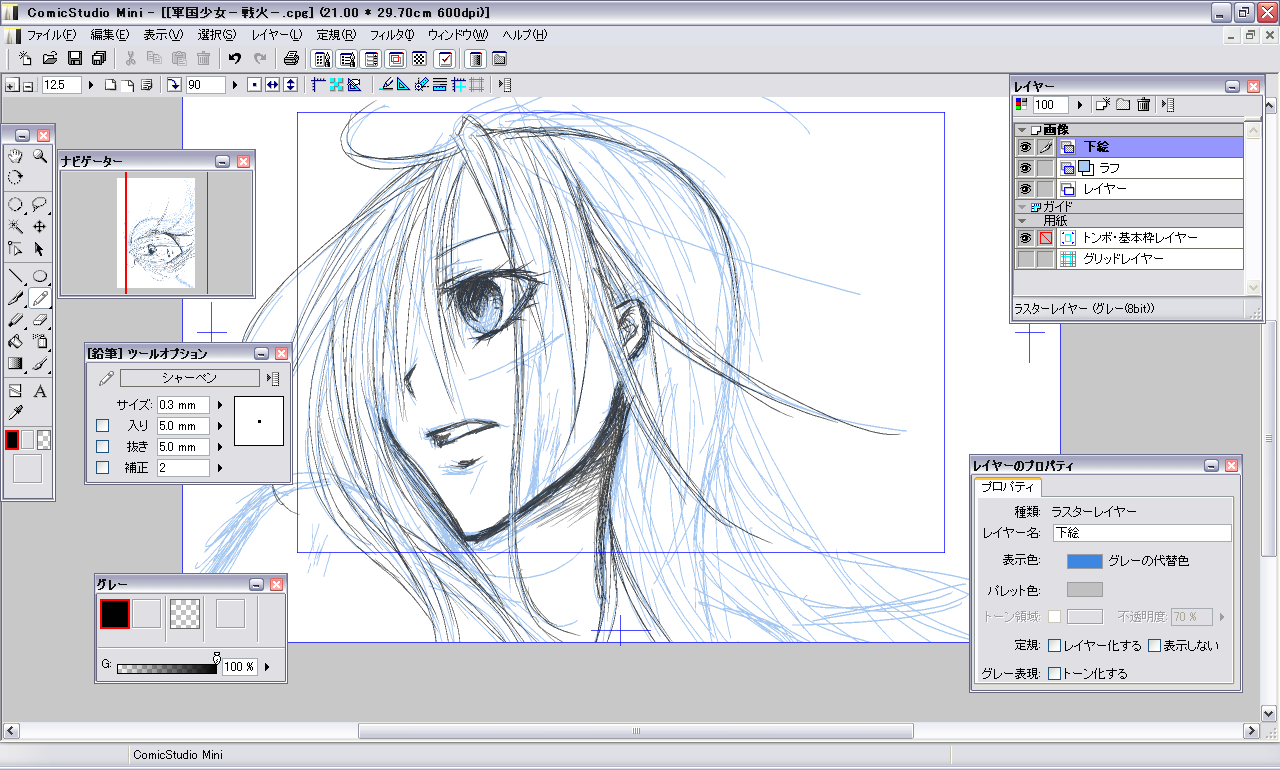
Task: Click the blue 表示色 color swatch
Action: click(x=1084, y=561)
